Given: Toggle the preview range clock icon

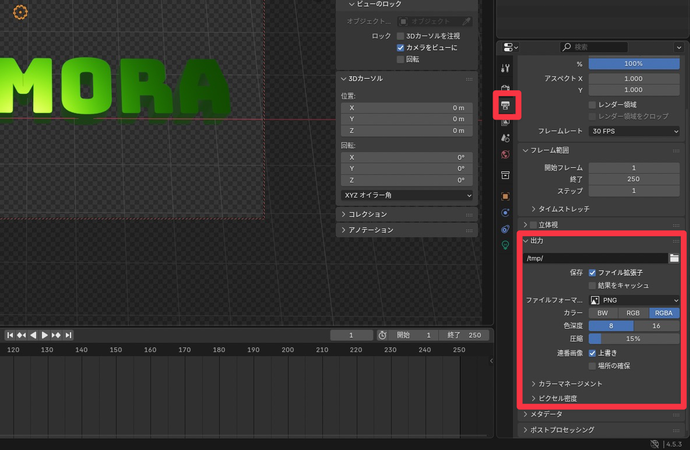Looking at the screenshot, I should coord(382,335).
